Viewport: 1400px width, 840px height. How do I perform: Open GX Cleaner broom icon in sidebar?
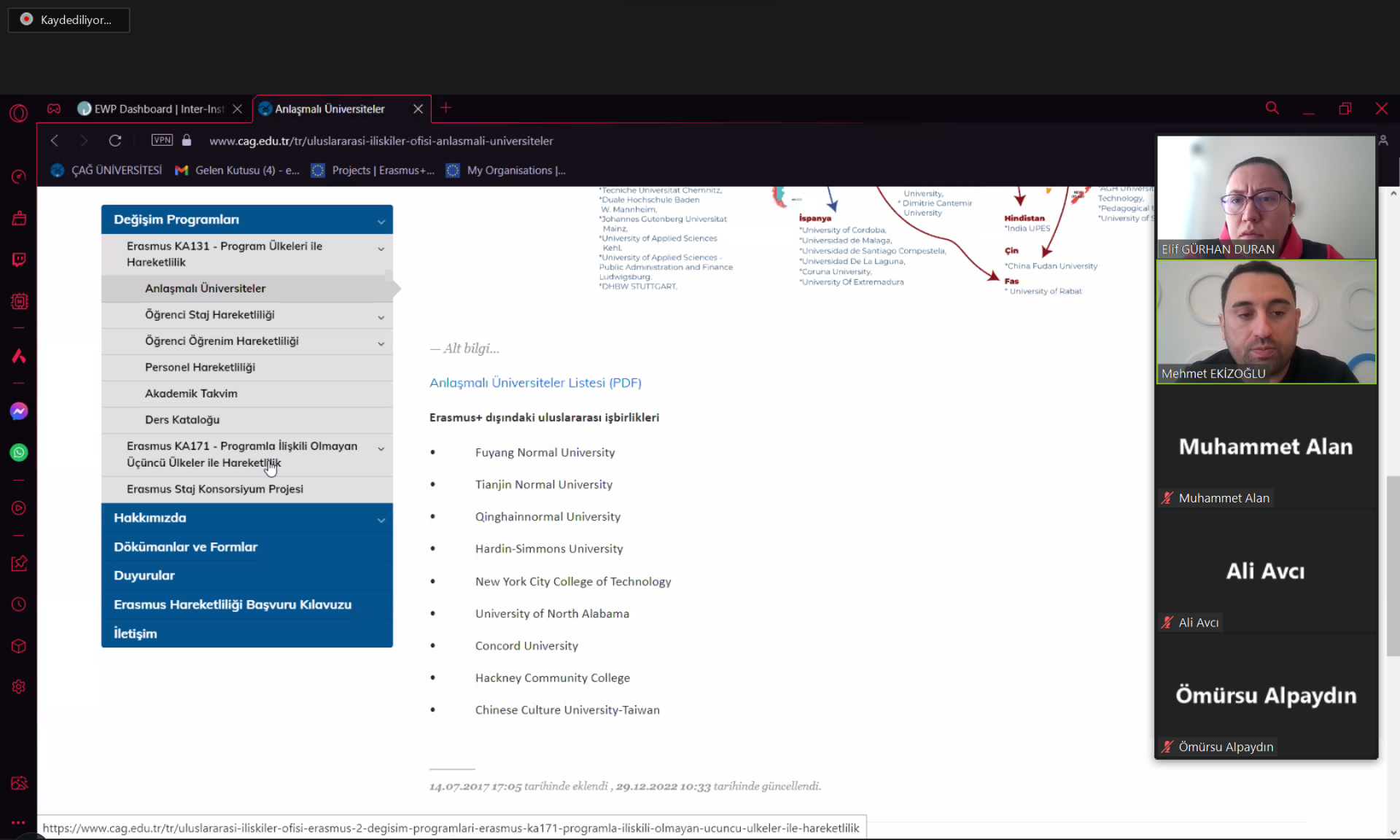pos(19,218)
